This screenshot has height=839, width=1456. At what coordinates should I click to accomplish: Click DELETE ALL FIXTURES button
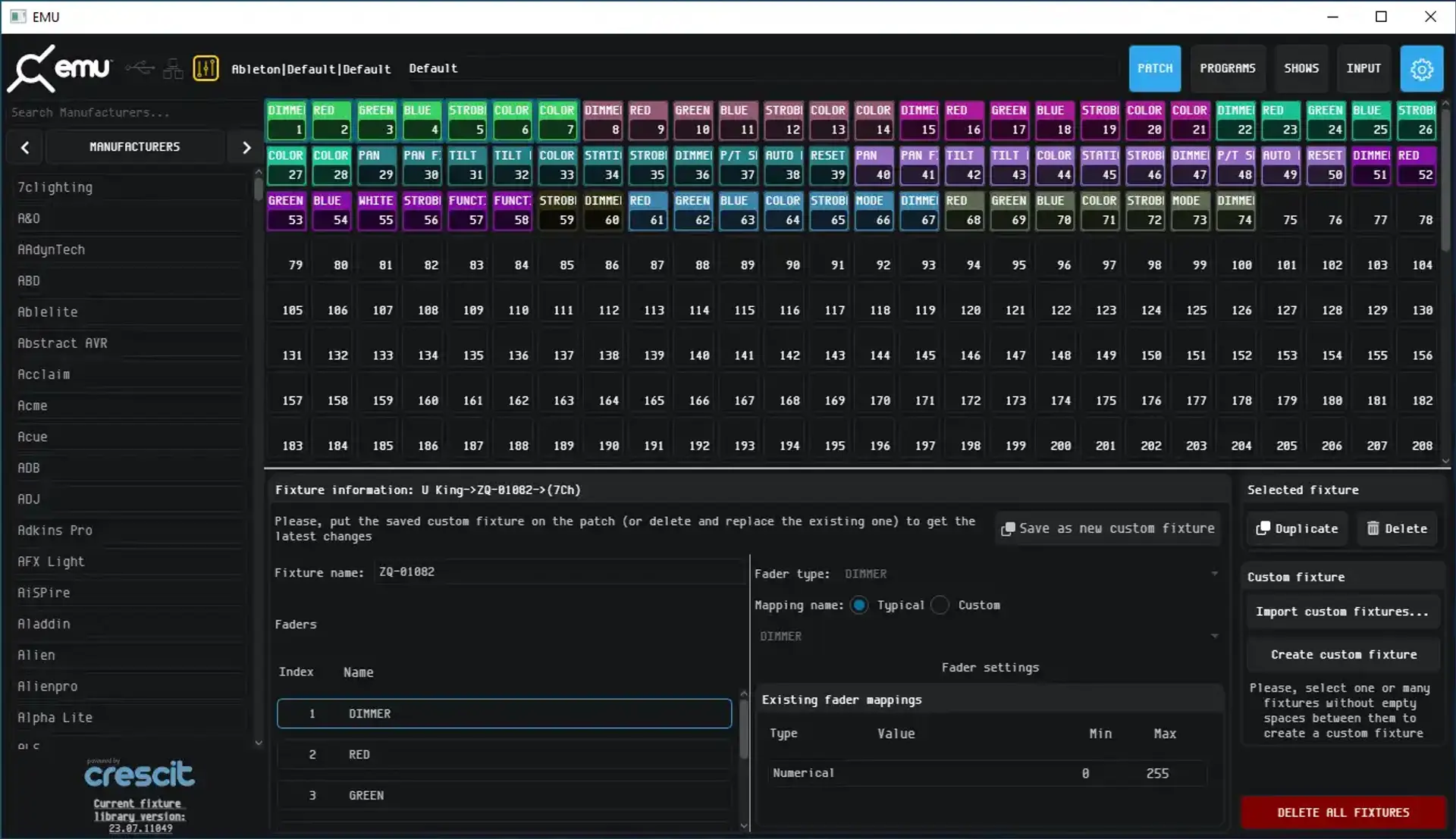pos(1343,812)
